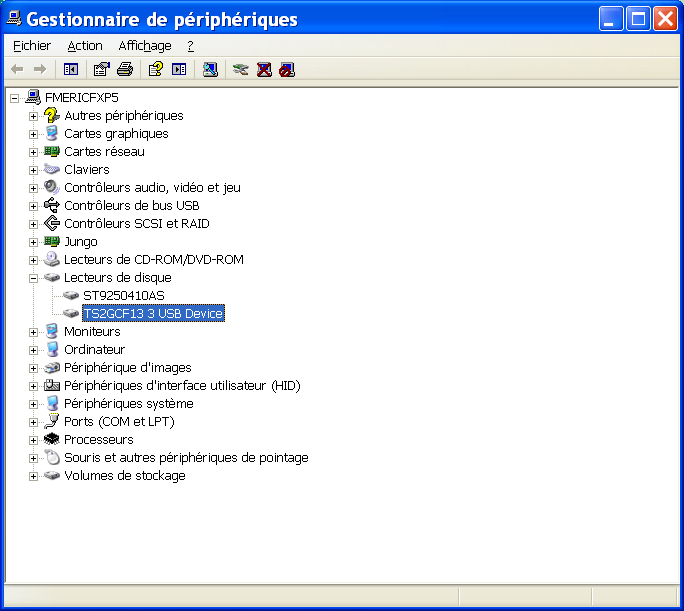This screenshot has width=684, height=611.
Task: Expand the Contrôleurs de bus USB node
Action: pyautogui.click(x=33, y=206)
